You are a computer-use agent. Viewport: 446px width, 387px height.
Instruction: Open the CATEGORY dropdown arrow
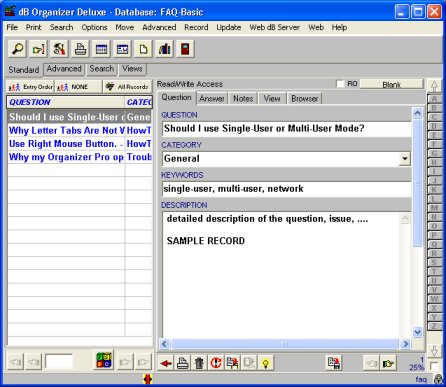tap(405, 159)
